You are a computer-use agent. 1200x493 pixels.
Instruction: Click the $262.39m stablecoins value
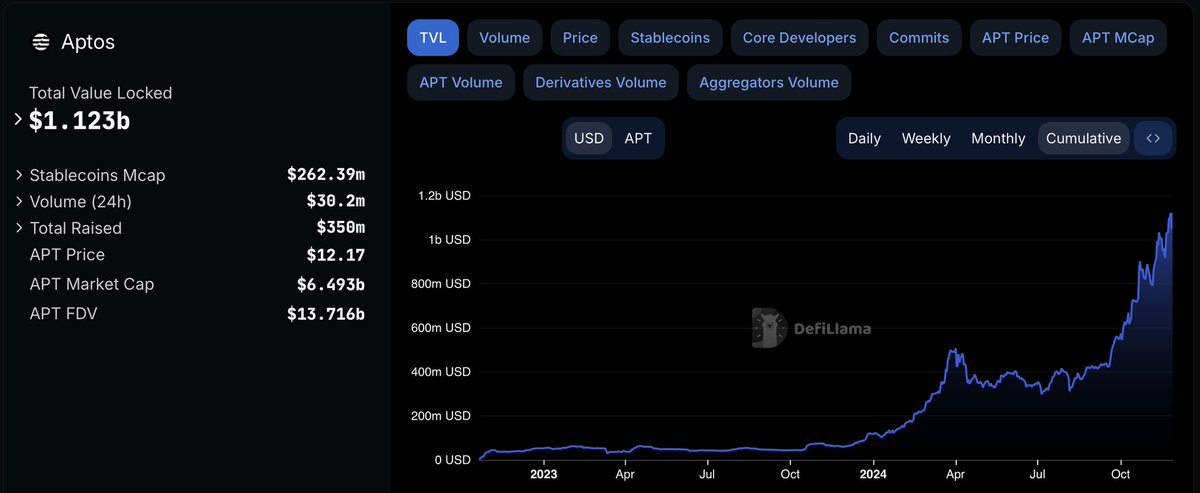[x=326, y=175]
